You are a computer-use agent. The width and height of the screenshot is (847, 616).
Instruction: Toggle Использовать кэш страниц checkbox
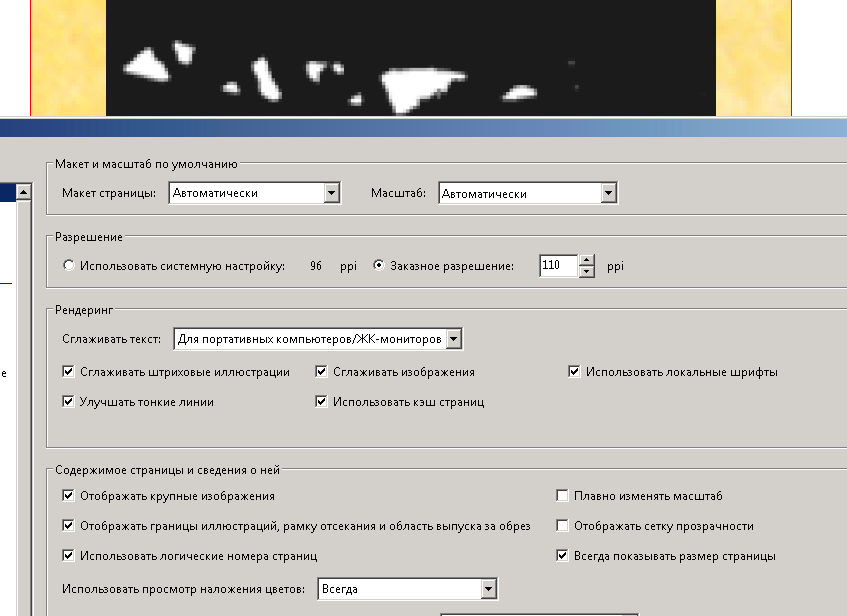click(321, 401)
